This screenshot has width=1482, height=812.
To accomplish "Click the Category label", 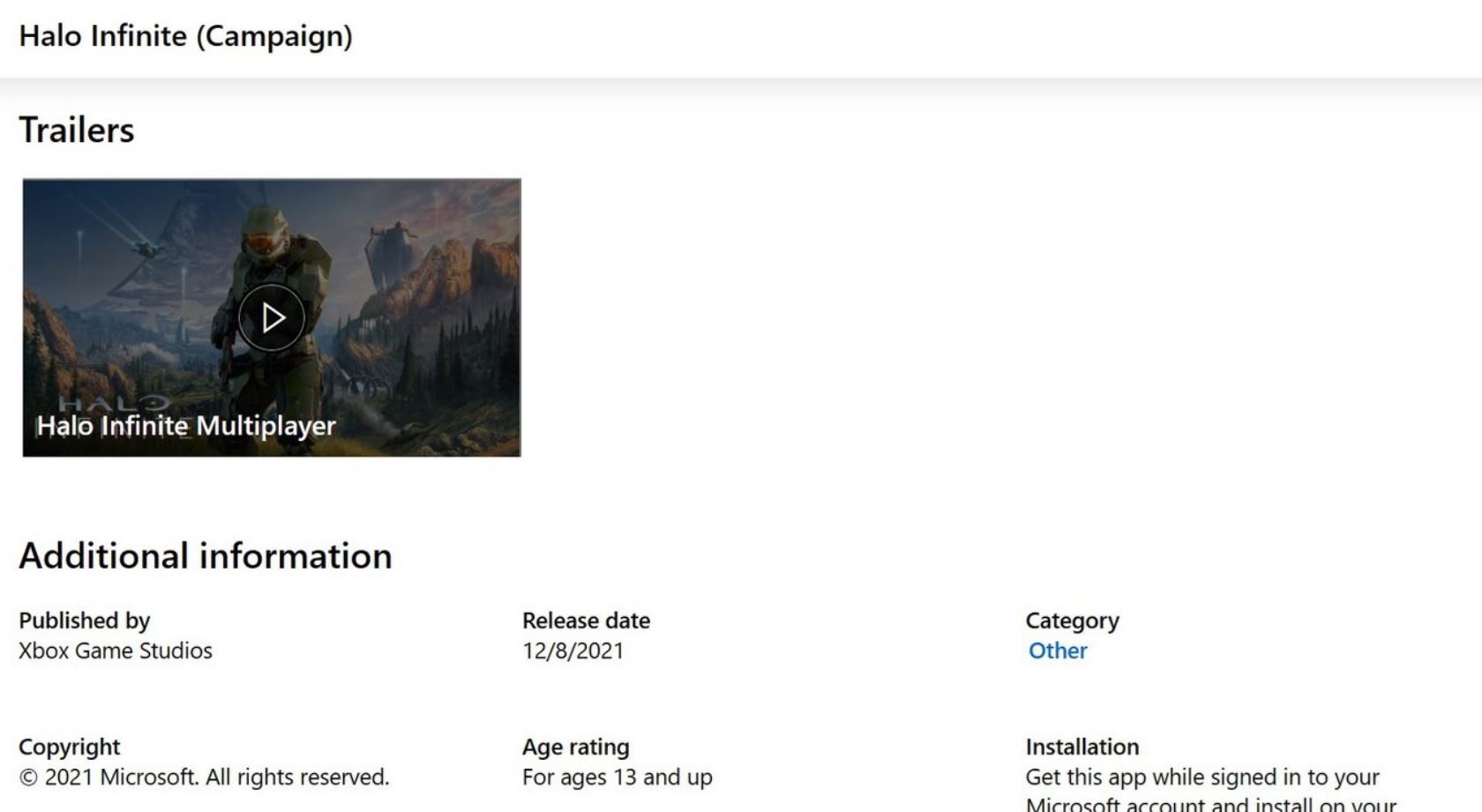I will (1072, 621).
